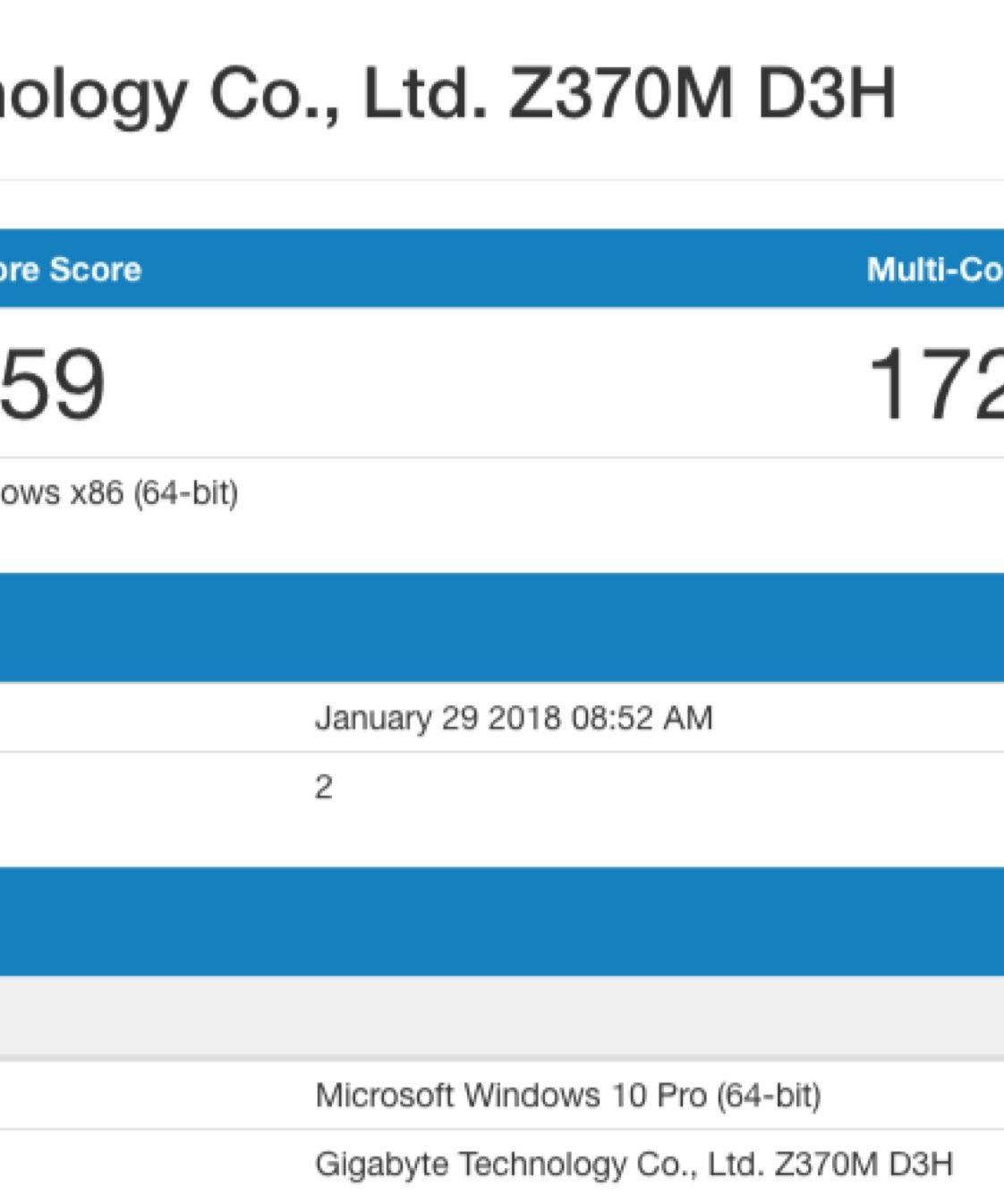
Task: Click "(64-bit)" in the Windows 10 Pro row
Action: (769, 1095)
